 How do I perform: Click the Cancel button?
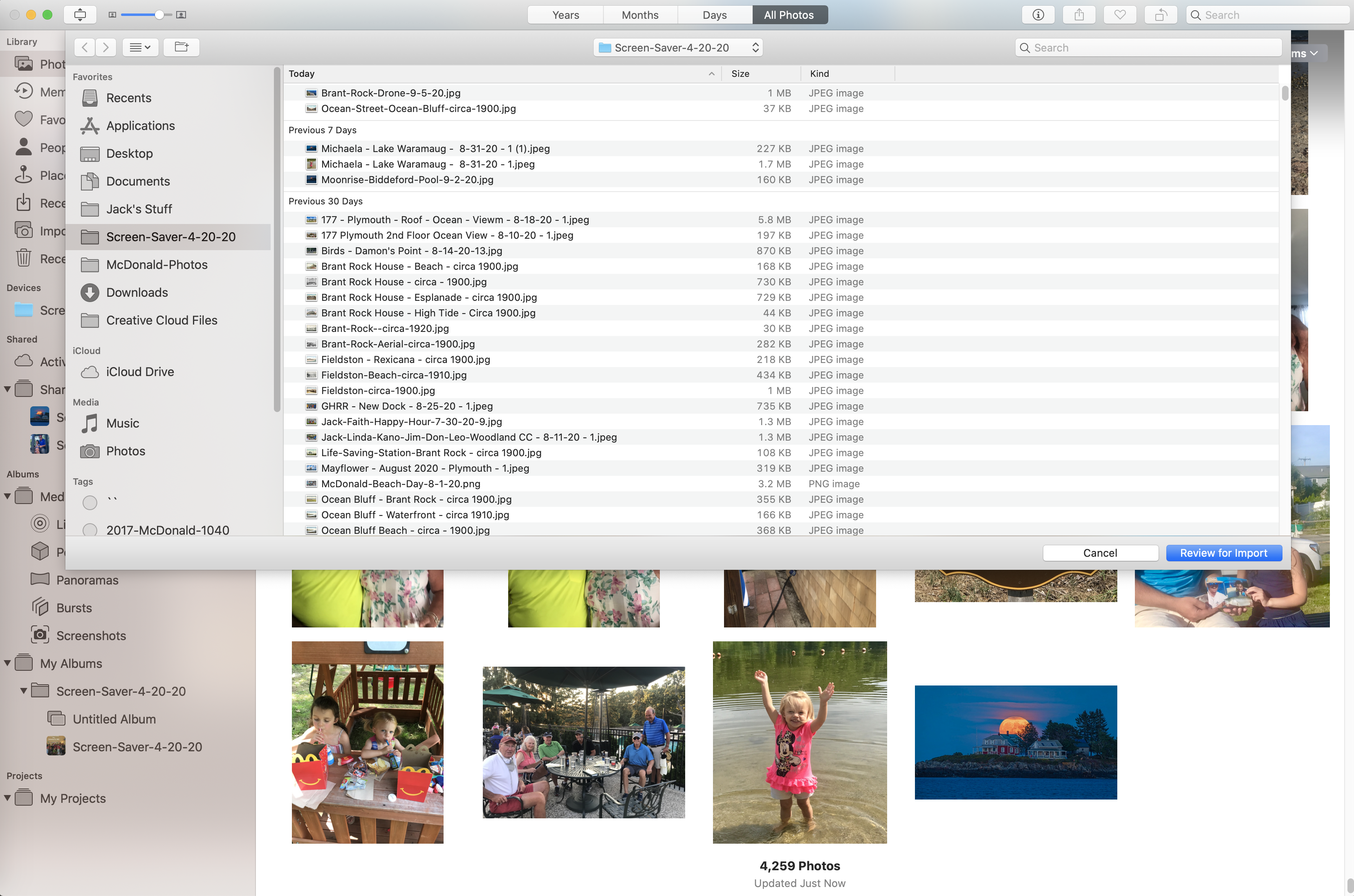click(x=1100, y=553)
